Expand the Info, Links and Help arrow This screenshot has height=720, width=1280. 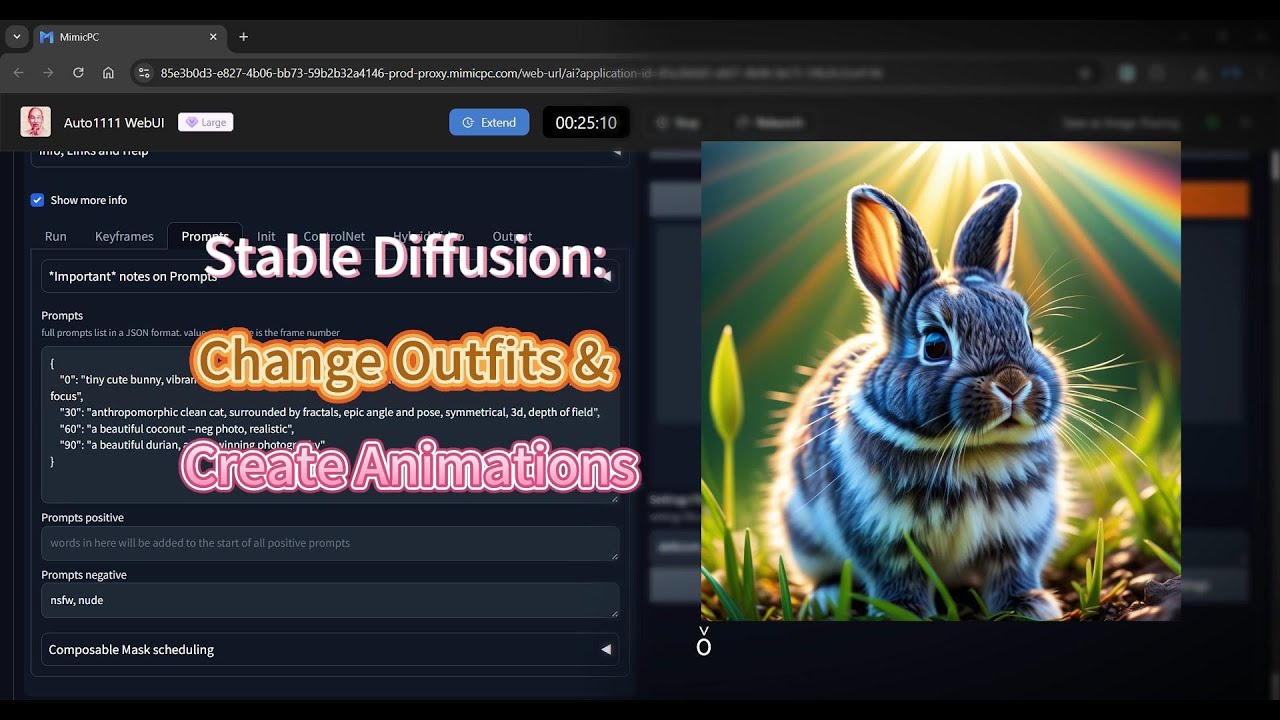tap(616, 152)
